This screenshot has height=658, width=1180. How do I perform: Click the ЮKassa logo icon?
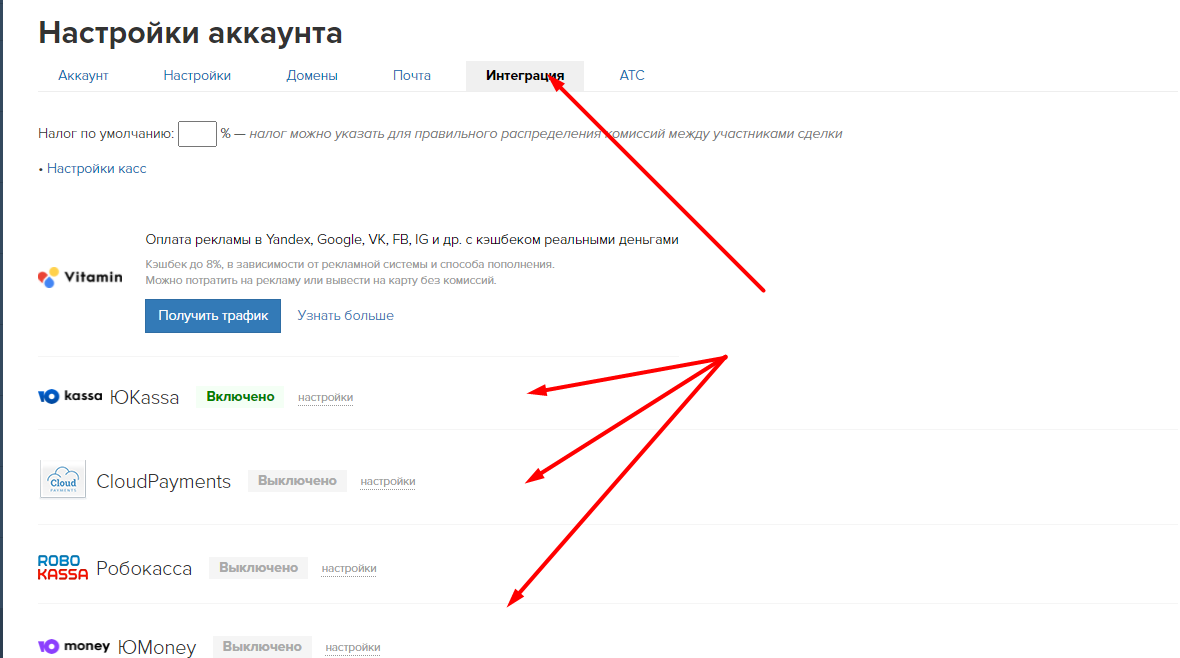[70, 396]
